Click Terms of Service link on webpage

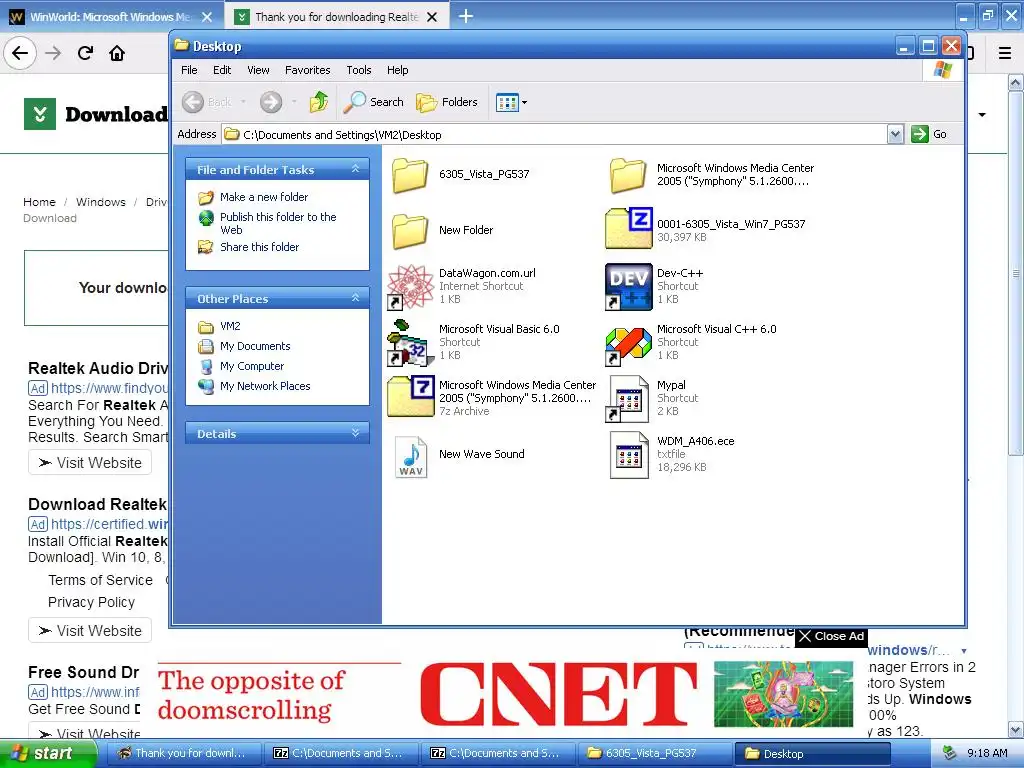101,580
